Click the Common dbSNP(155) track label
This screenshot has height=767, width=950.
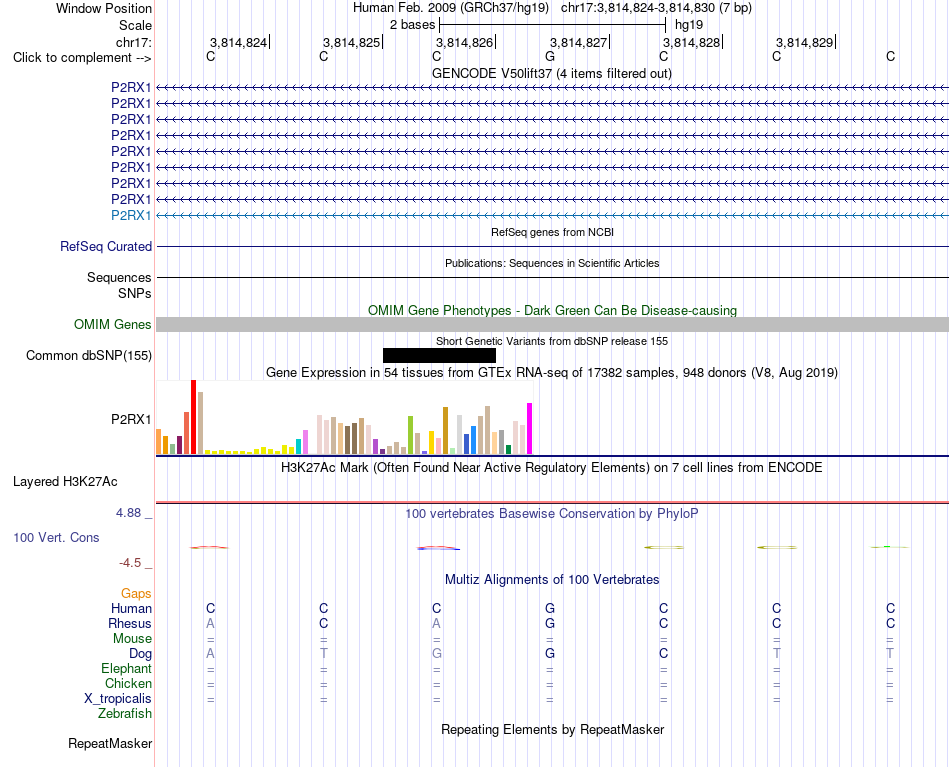coord(88,356)
